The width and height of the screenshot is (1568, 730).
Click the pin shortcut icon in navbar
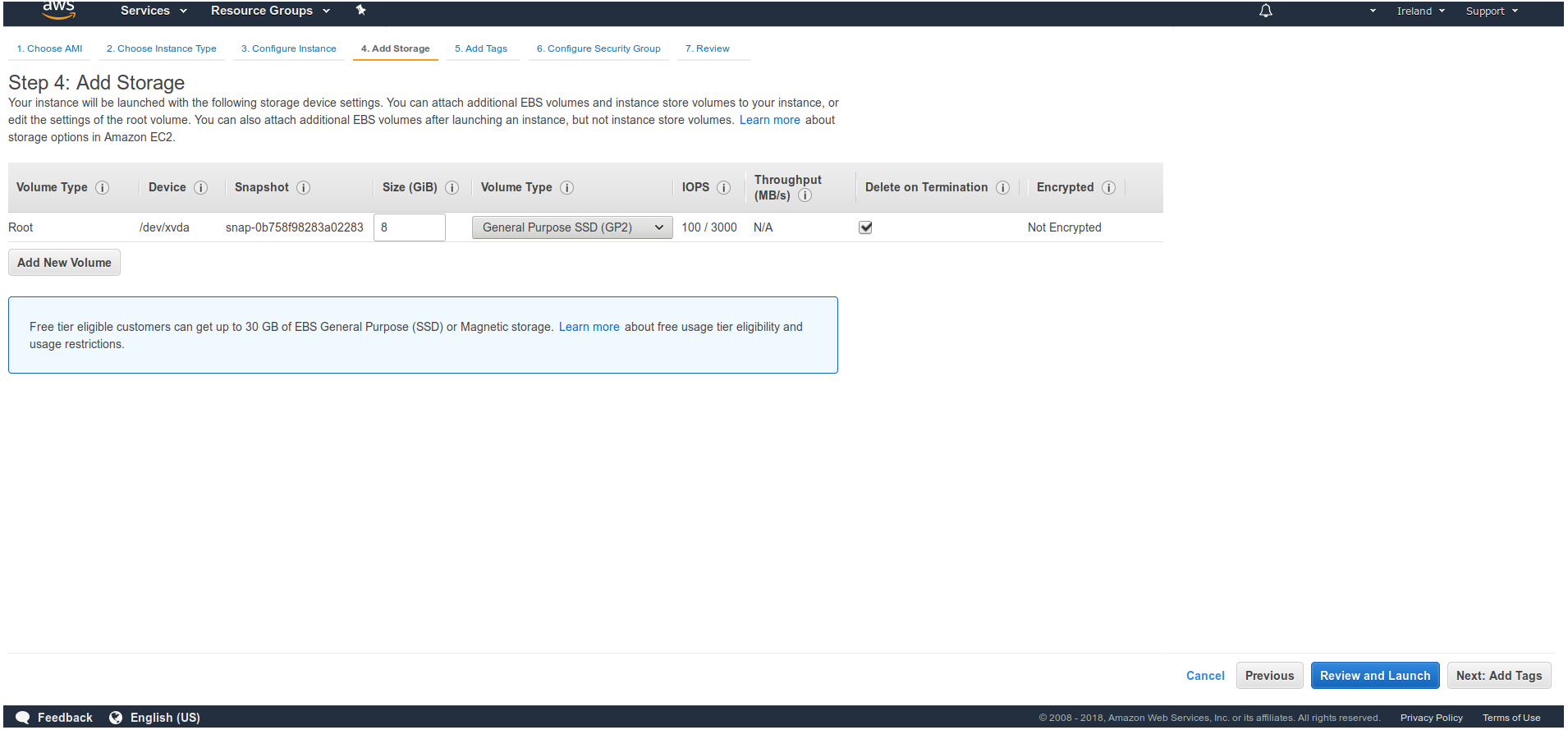(360, 11)
